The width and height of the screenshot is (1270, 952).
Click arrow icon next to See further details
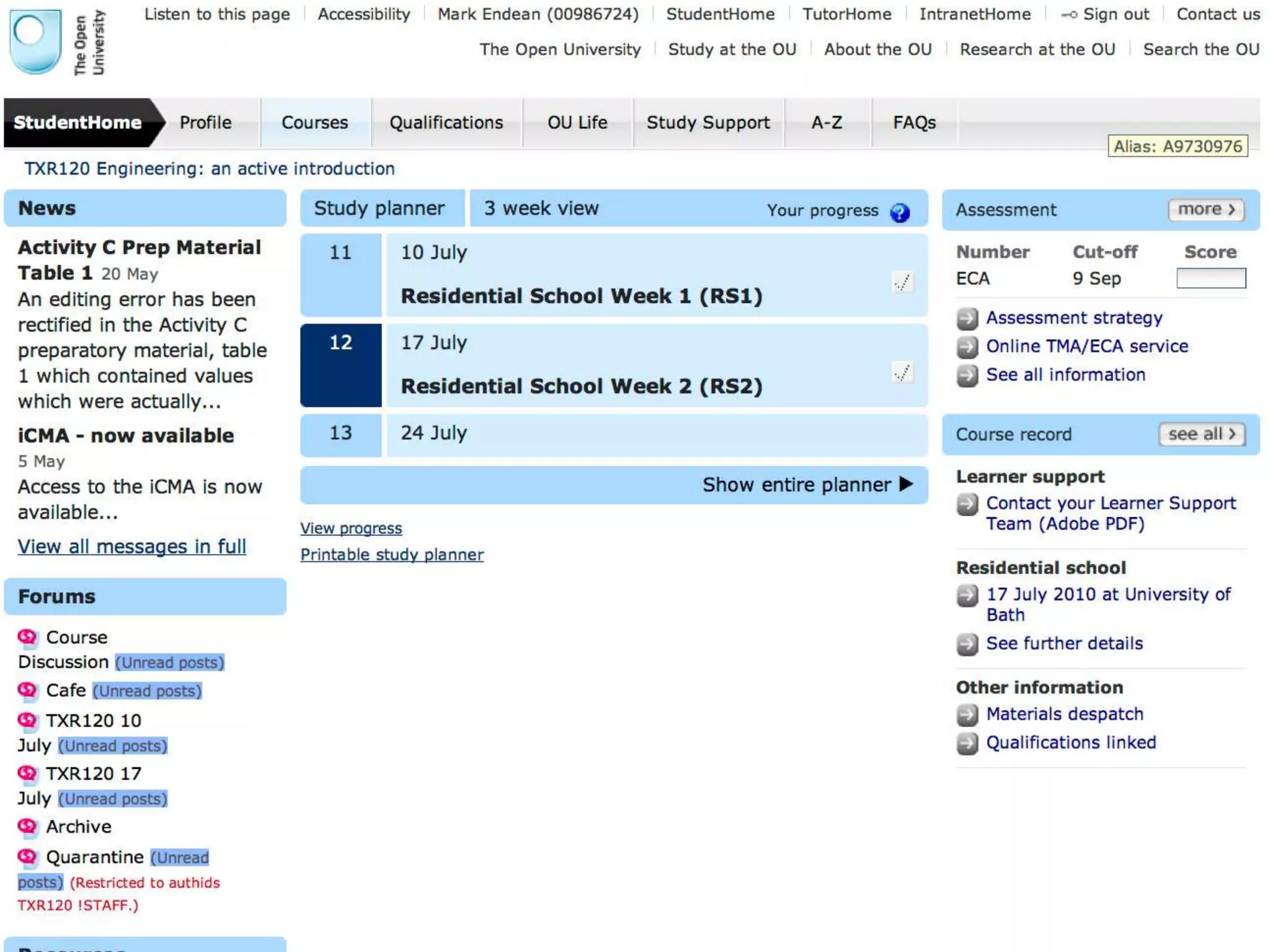point(967,644)
